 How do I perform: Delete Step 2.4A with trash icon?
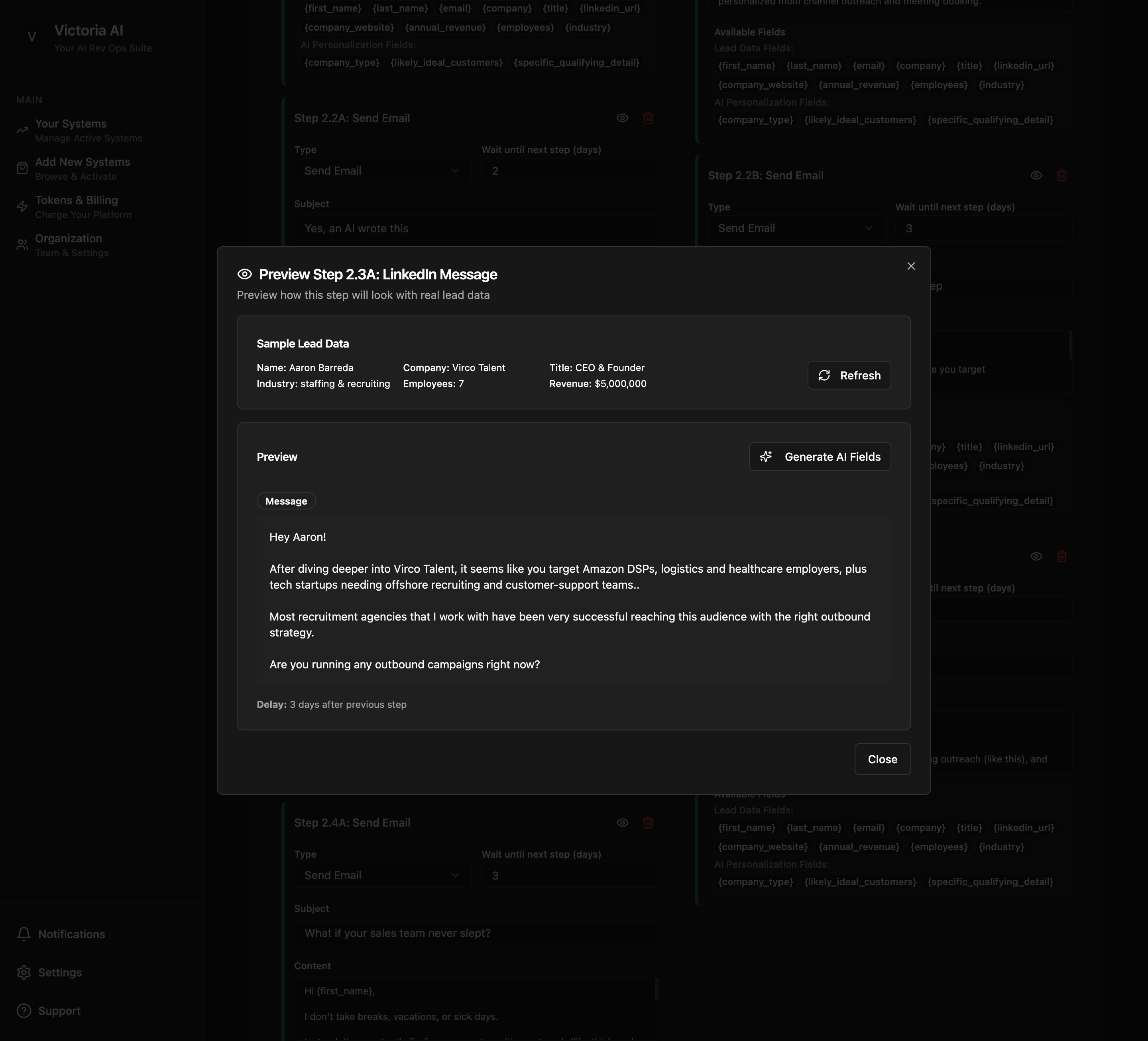(x=648, y=822)
